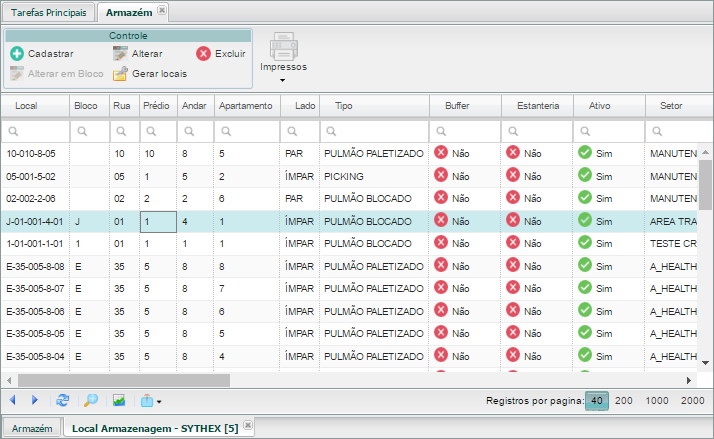Select Local Armazenagem - SYTHEX [5] tab
This screenshot has width=714, height=439.
[x=155, y=429]
